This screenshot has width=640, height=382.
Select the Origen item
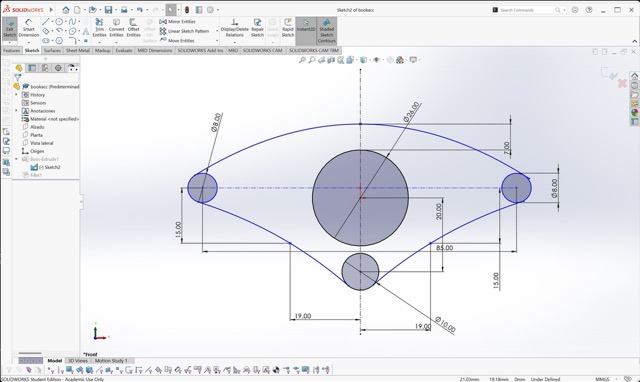coord(33,151)
